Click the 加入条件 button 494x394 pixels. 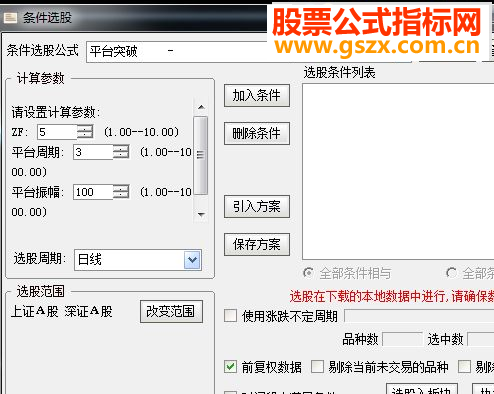coord(257,96)
